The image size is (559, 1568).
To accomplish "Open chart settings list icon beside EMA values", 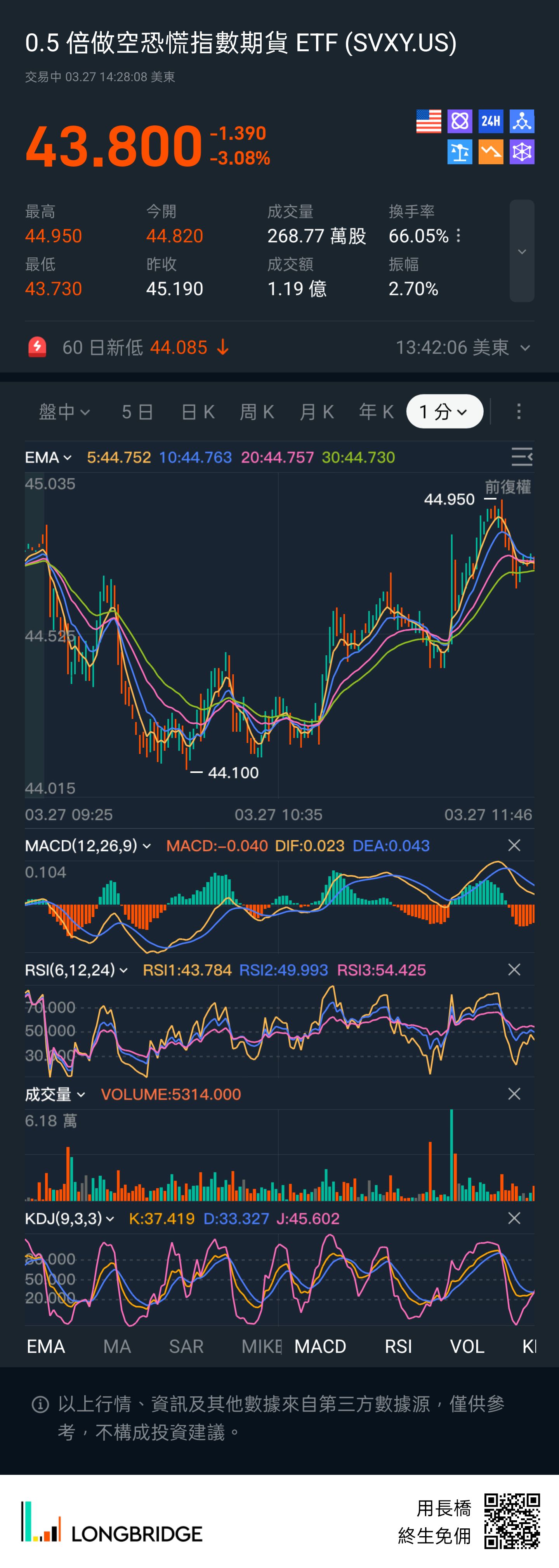I will [x=521, y=457].
